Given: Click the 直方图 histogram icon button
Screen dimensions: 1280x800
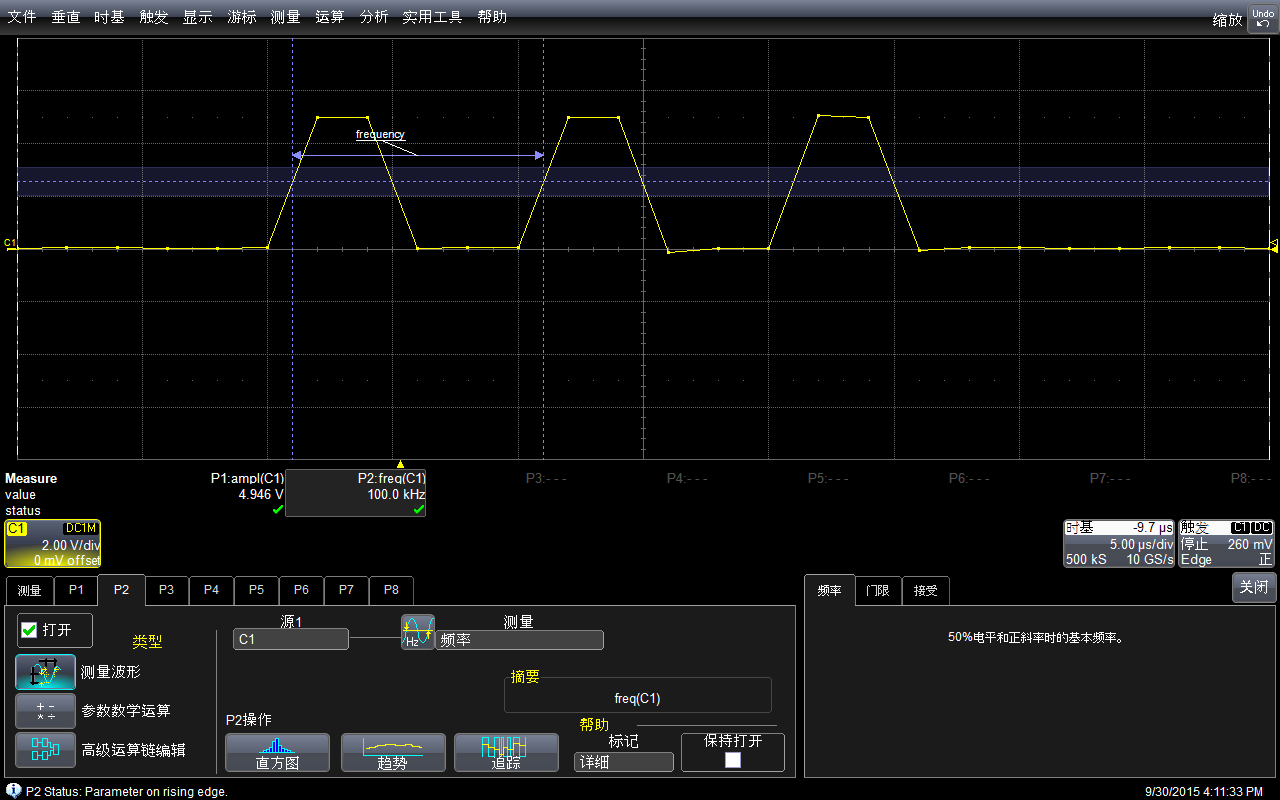Looking at the screenshot, I should tap(277, 753).
